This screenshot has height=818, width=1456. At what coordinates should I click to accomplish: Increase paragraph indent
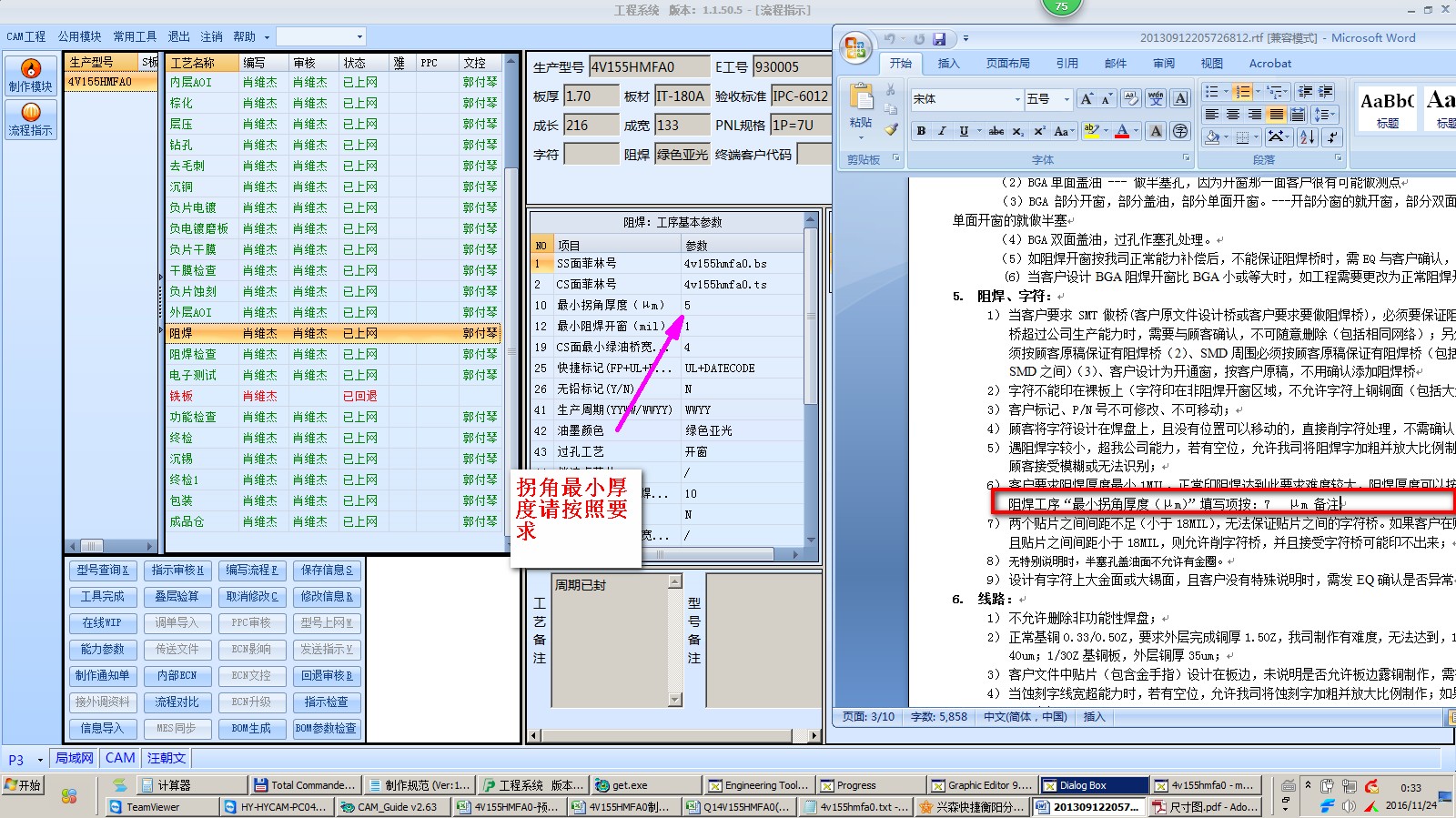click(x=1326, y=92)
